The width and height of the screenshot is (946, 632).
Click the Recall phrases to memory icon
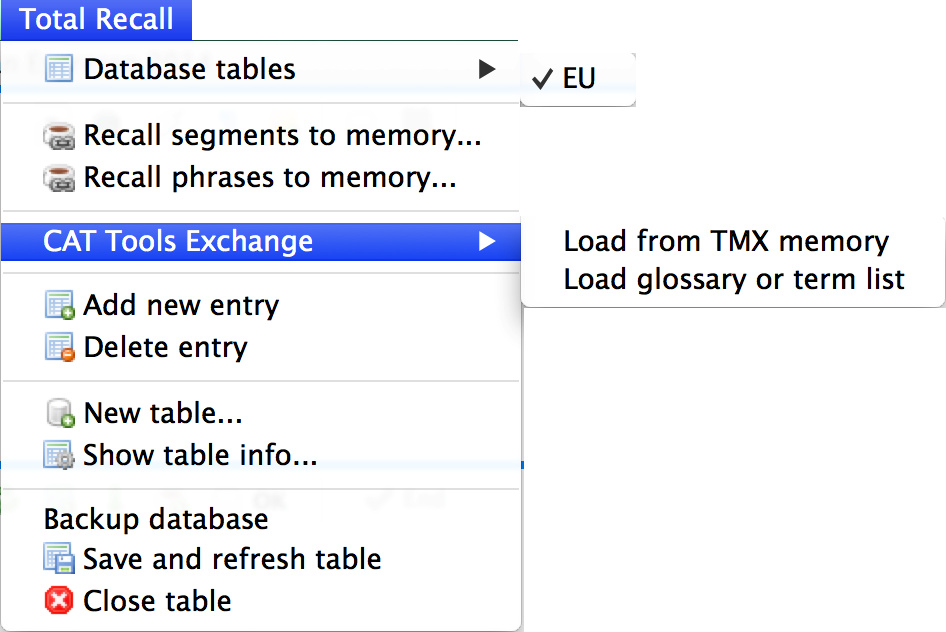point(59,178)
